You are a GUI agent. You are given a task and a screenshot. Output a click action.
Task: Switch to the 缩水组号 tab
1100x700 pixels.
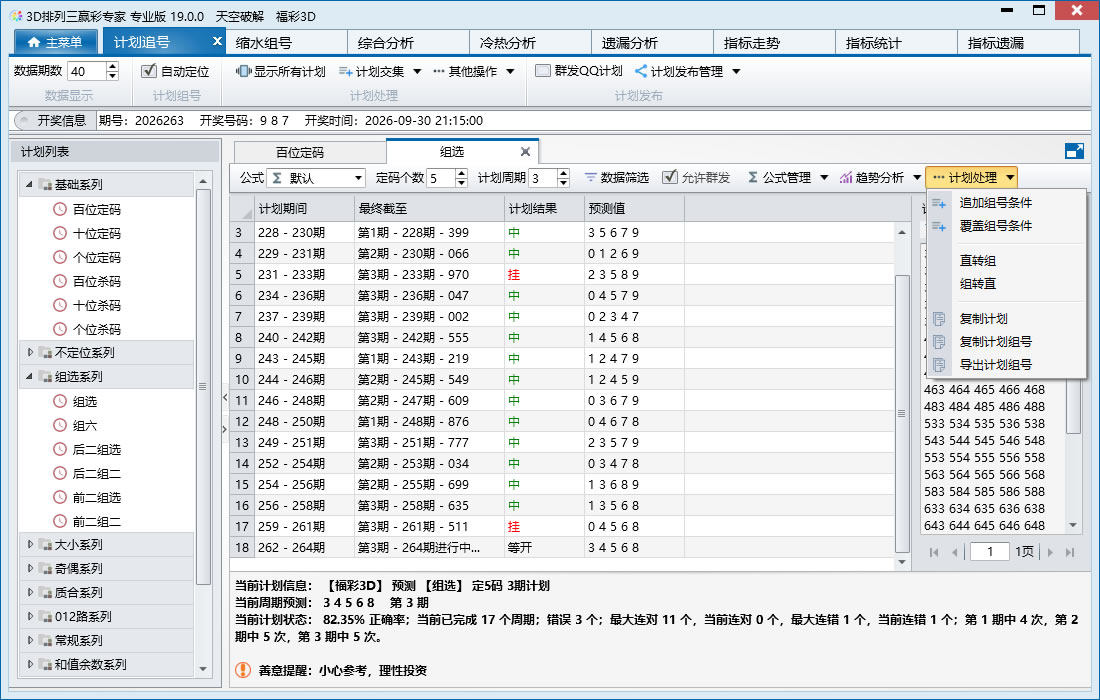tap(286, 43)
